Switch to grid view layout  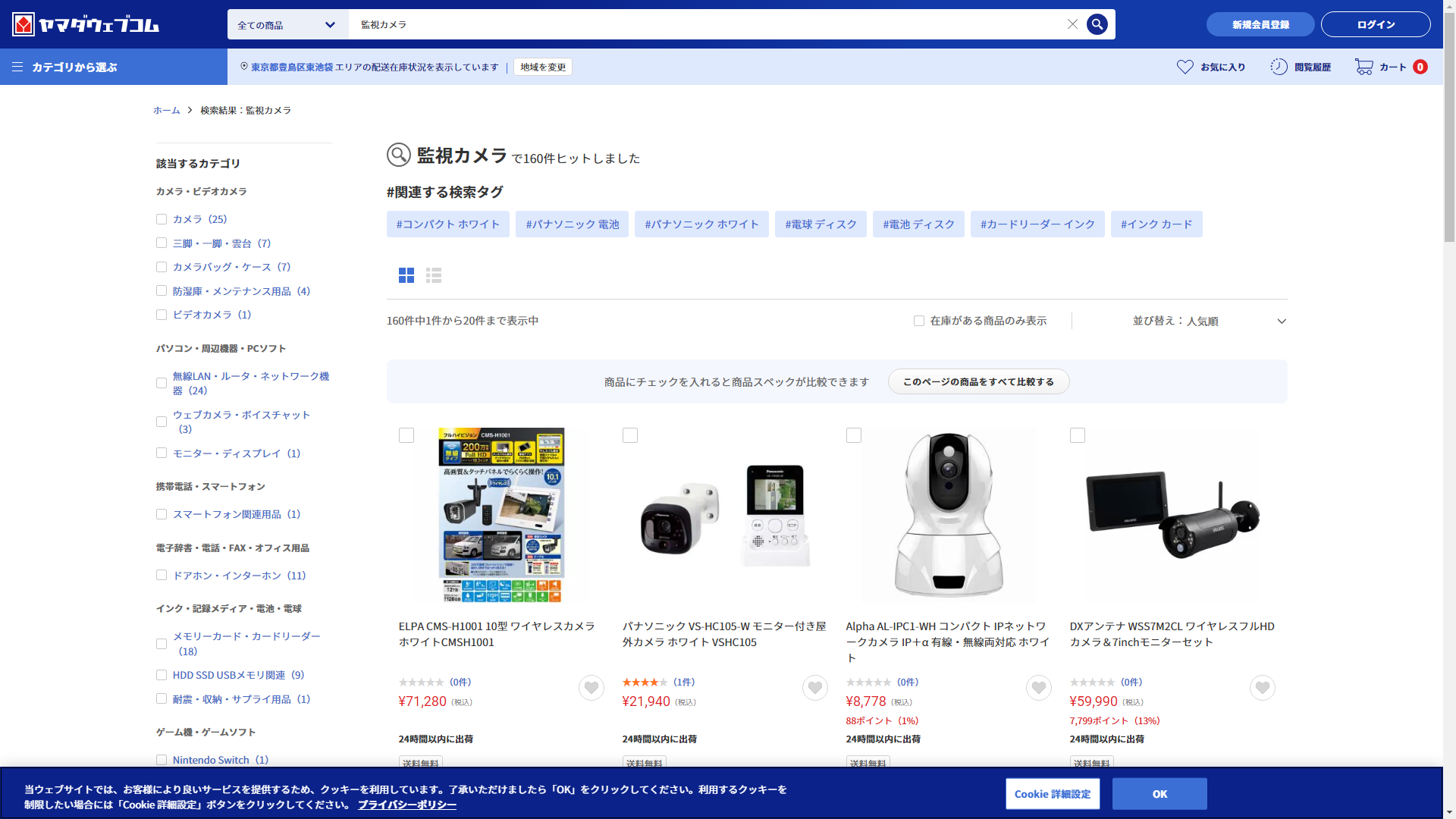click(406, 275)
